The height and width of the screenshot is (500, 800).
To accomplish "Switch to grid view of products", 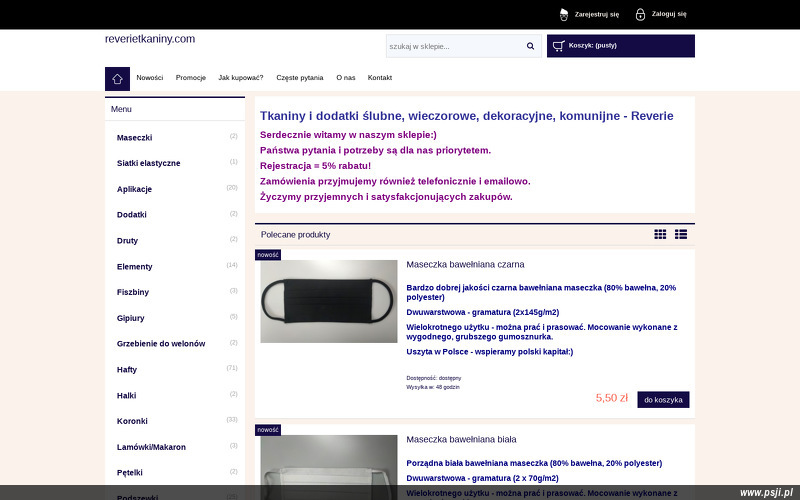I will (x=660, y=234).
